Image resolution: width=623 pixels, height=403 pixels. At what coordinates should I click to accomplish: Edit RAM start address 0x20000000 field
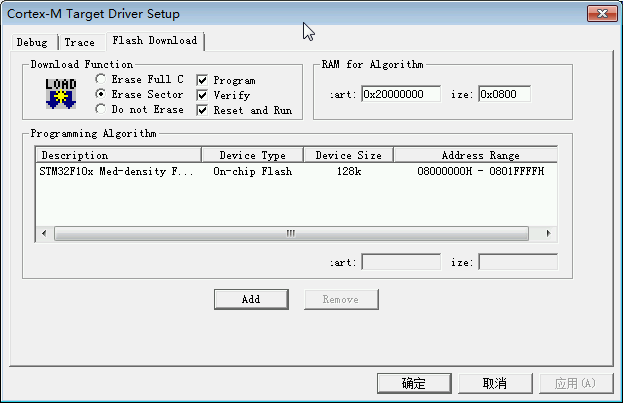tap(401, 94)
